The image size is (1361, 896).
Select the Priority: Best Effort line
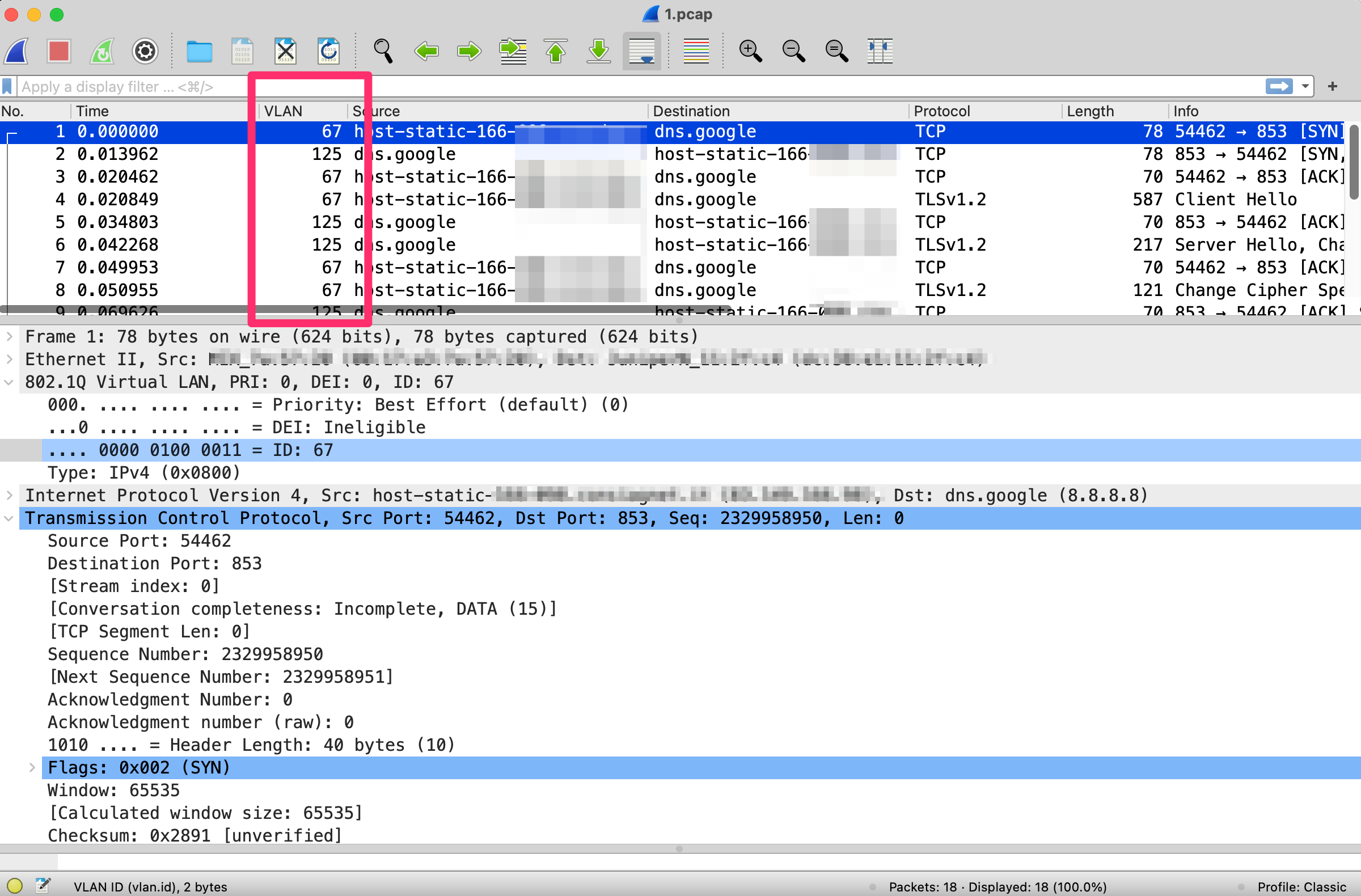click(x=701, y=405)
